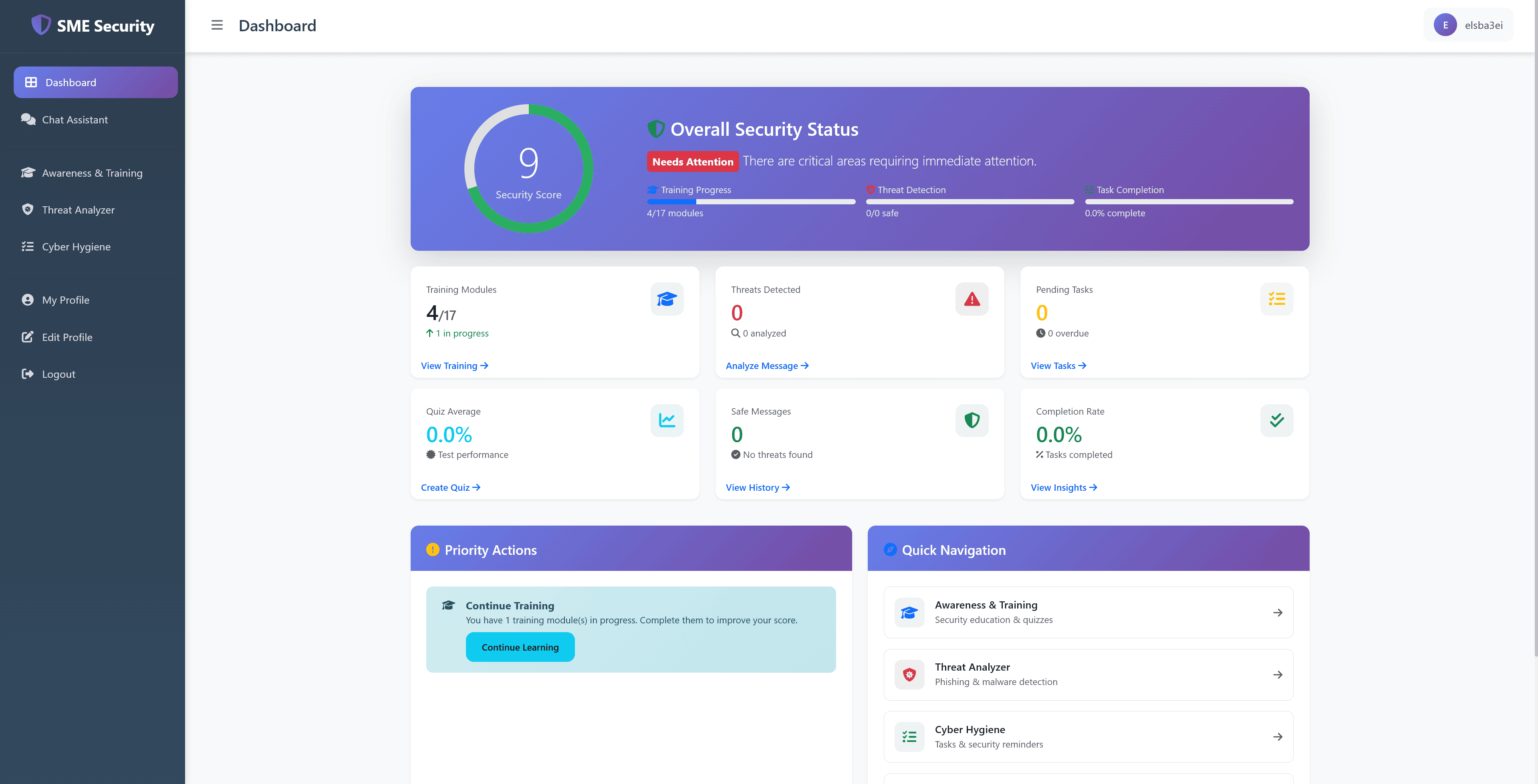Click the Awareness & Training graduation cap icon
The image size is (1538, 784).
tap(28, 173)
